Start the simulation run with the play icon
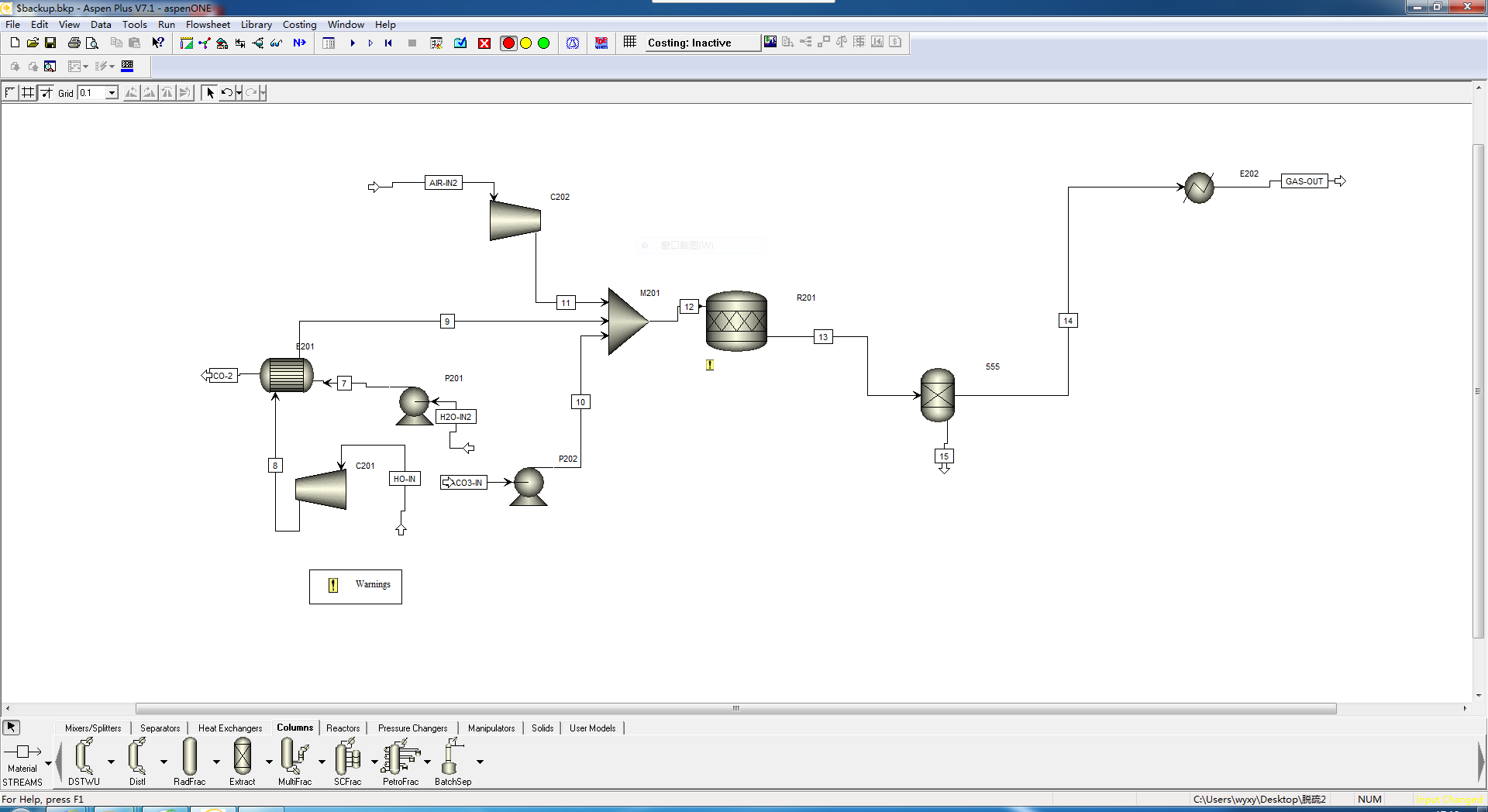The height and width of the screenshot is (812, 1488). [x=353, y=43]
